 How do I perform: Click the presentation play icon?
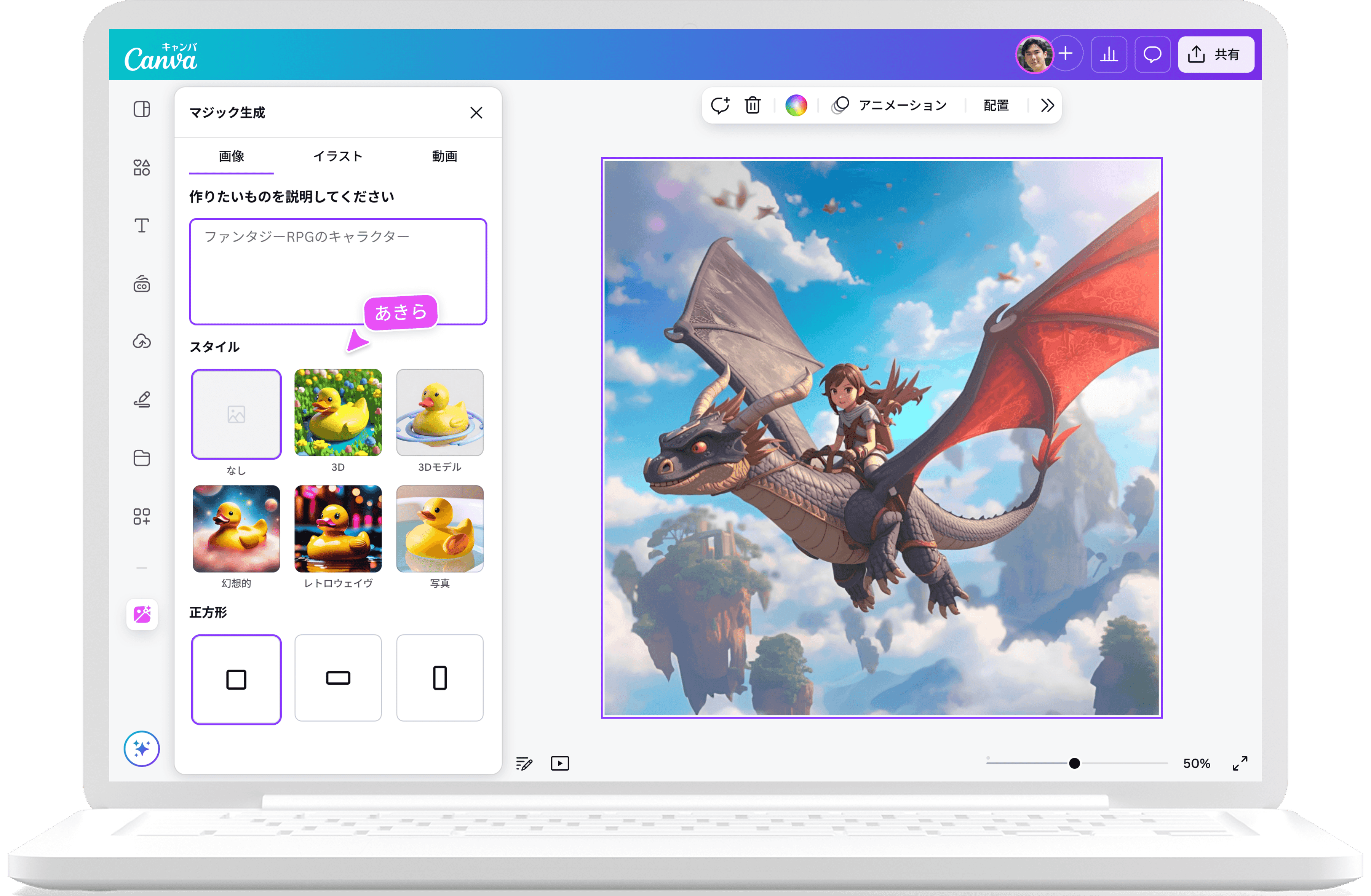[560, 763]
